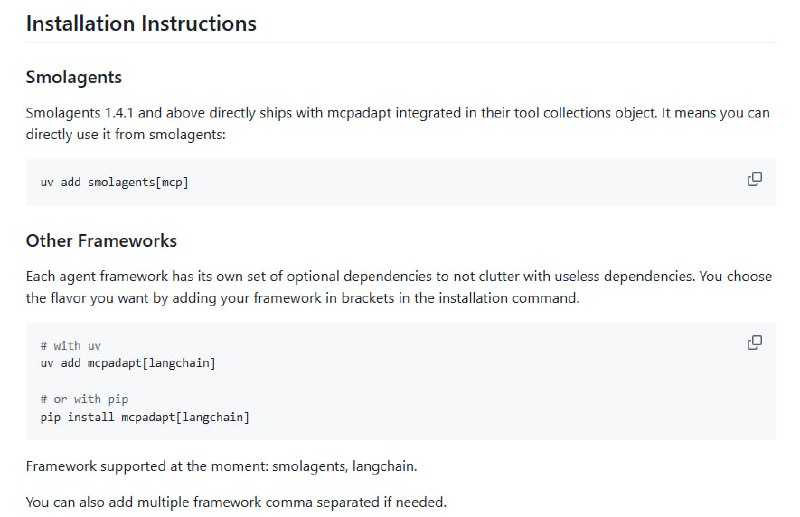Click the 'pip install mcpadapt[langchain]' command
Image resolution: width=800 pixels, height=517 pixels.
coord(145,416)
